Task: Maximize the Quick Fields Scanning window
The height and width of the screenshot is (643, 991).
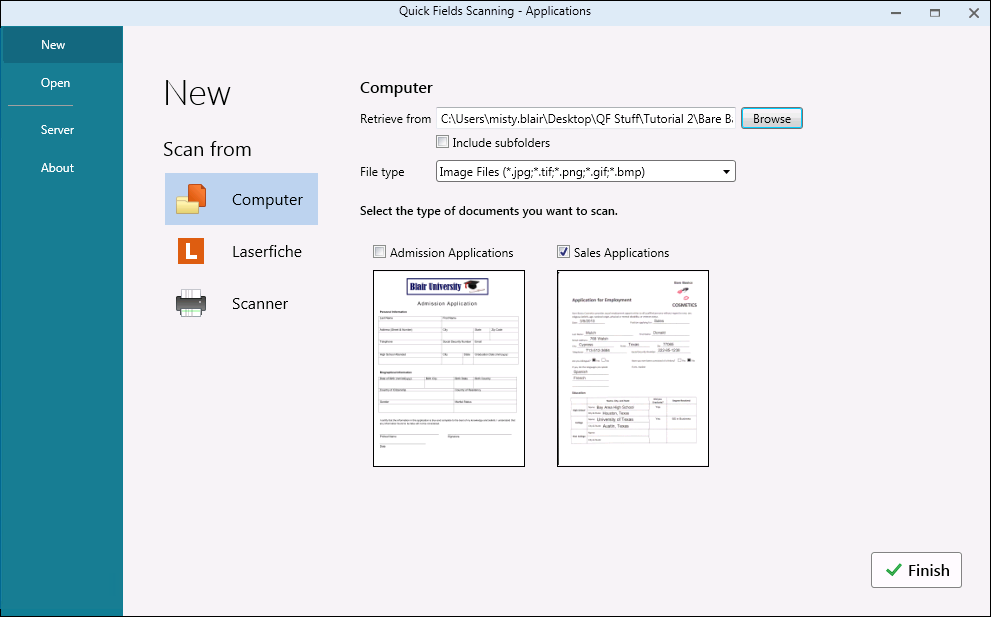Action: [934, 12]
